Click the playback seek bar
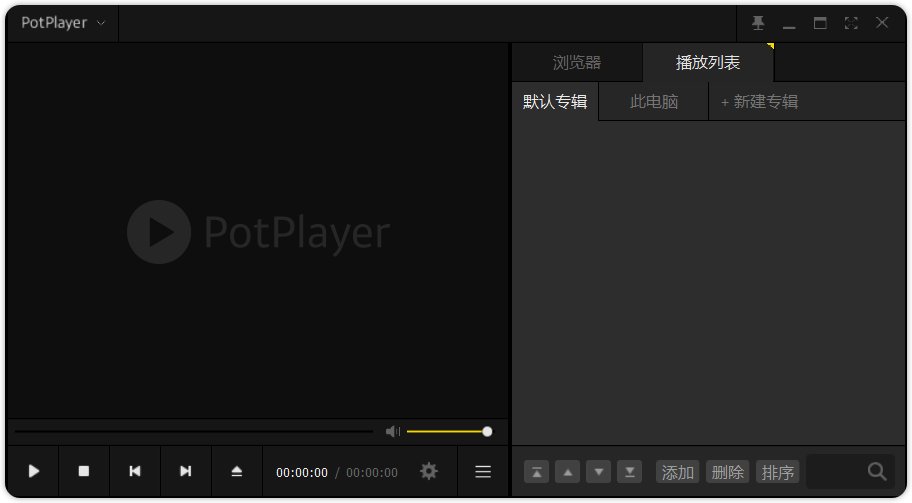 [194, 431]
